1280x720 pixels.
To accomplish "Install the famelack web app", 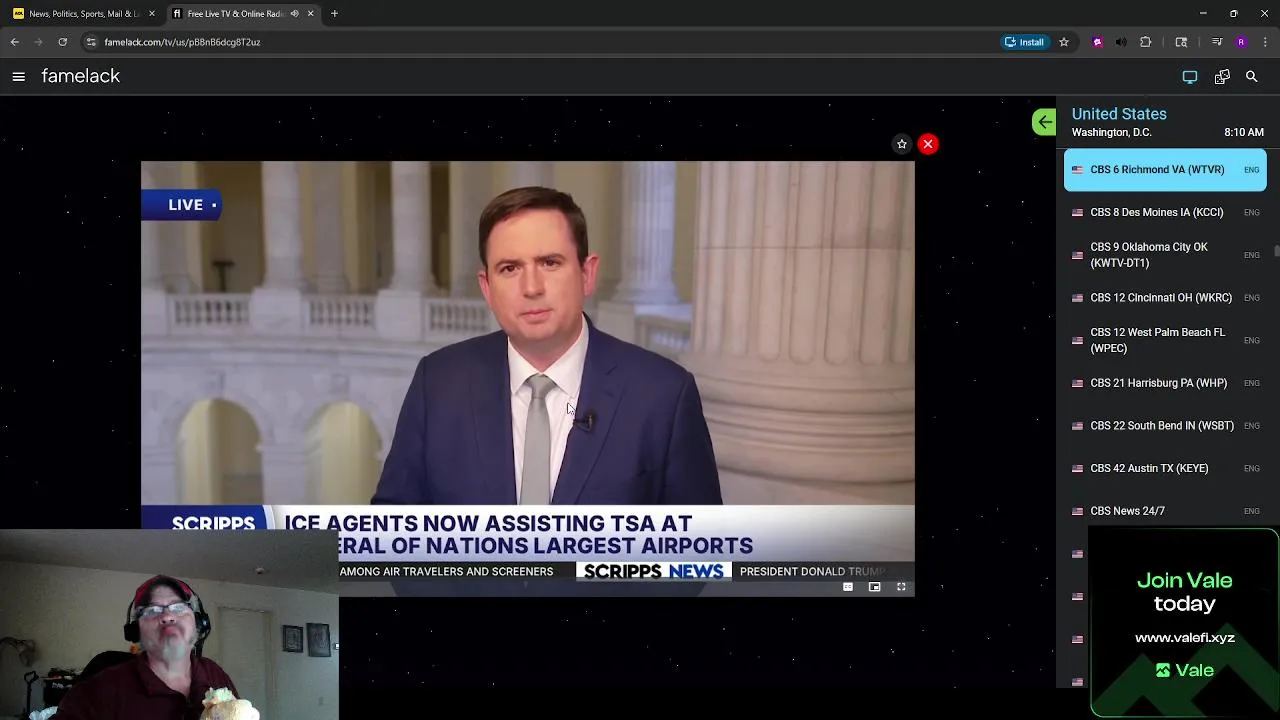I will [1025, 42].
